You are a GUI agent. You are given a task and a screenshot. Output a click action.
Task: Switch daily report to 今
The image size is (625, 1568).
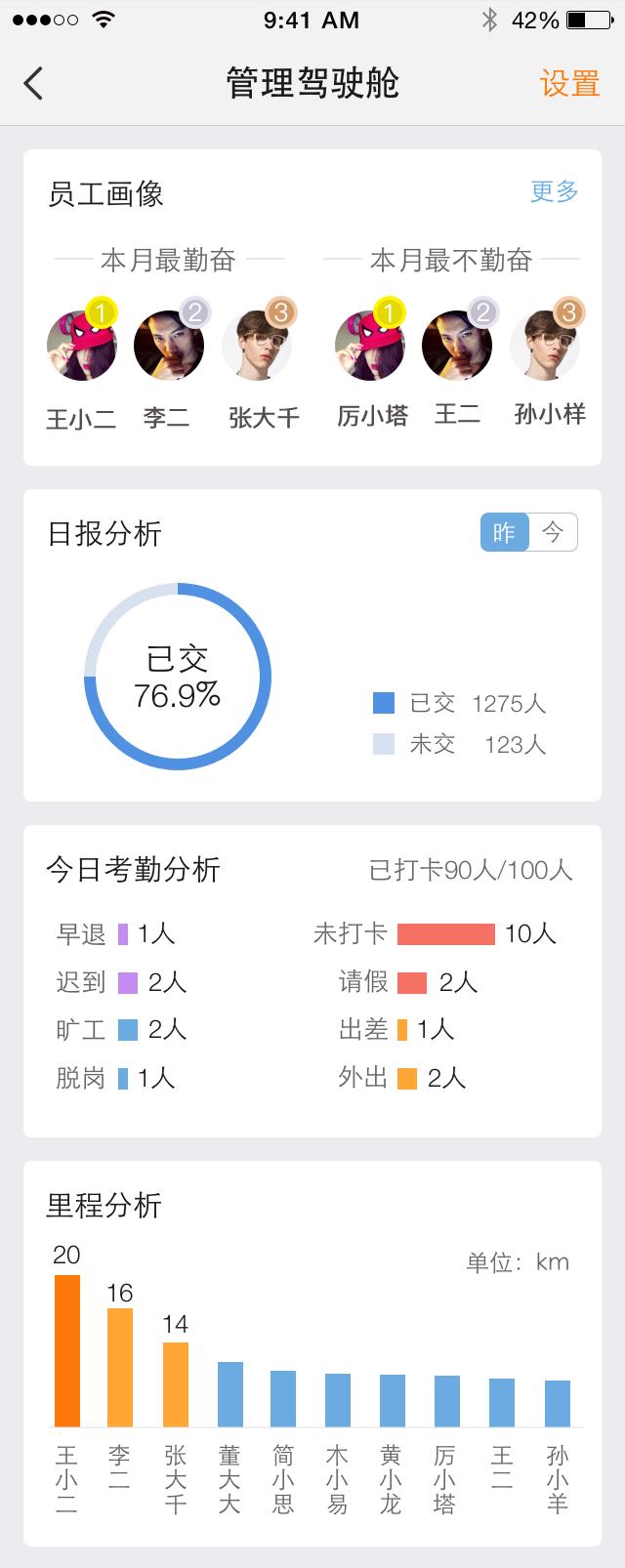tap(553, 532)
